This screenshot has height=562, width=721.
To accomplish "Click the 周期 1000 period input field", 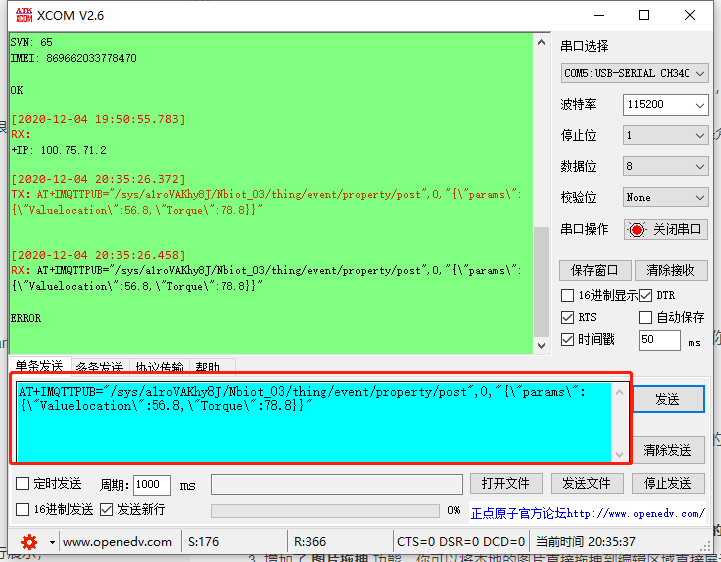I will point(152,485).
